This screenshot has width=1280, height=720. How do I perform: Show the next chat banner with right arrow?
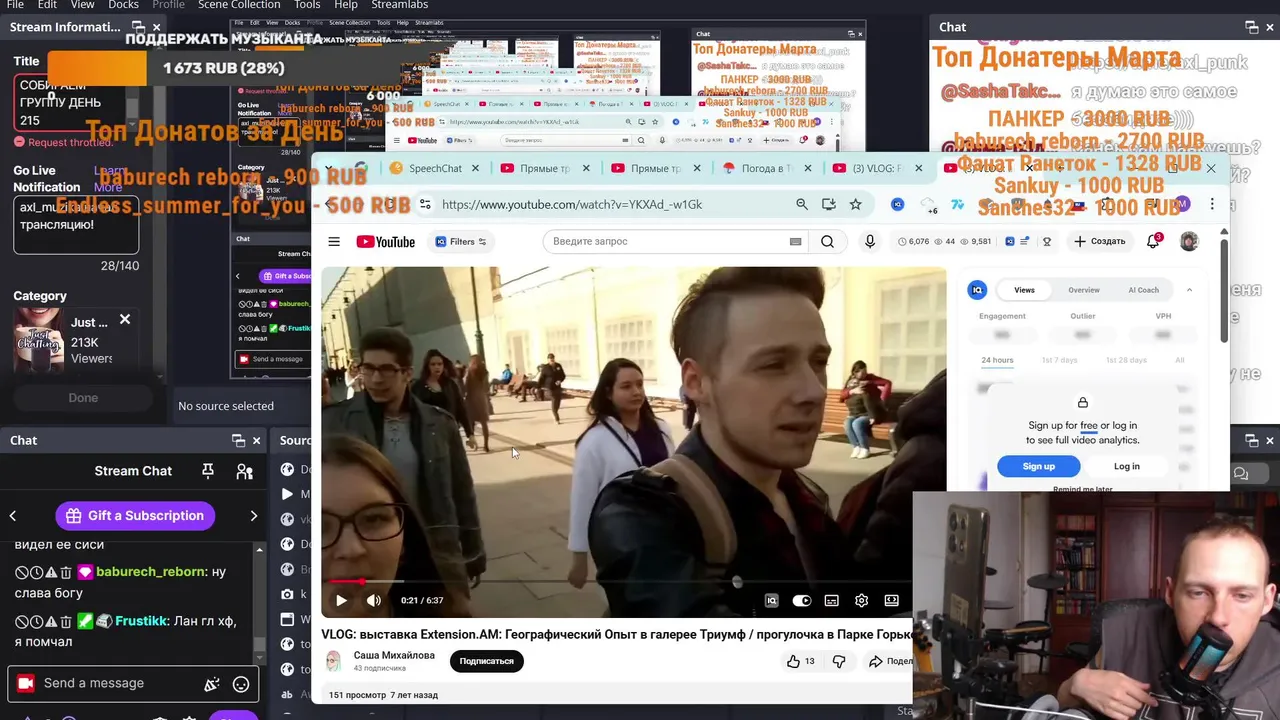pos(253,516)
